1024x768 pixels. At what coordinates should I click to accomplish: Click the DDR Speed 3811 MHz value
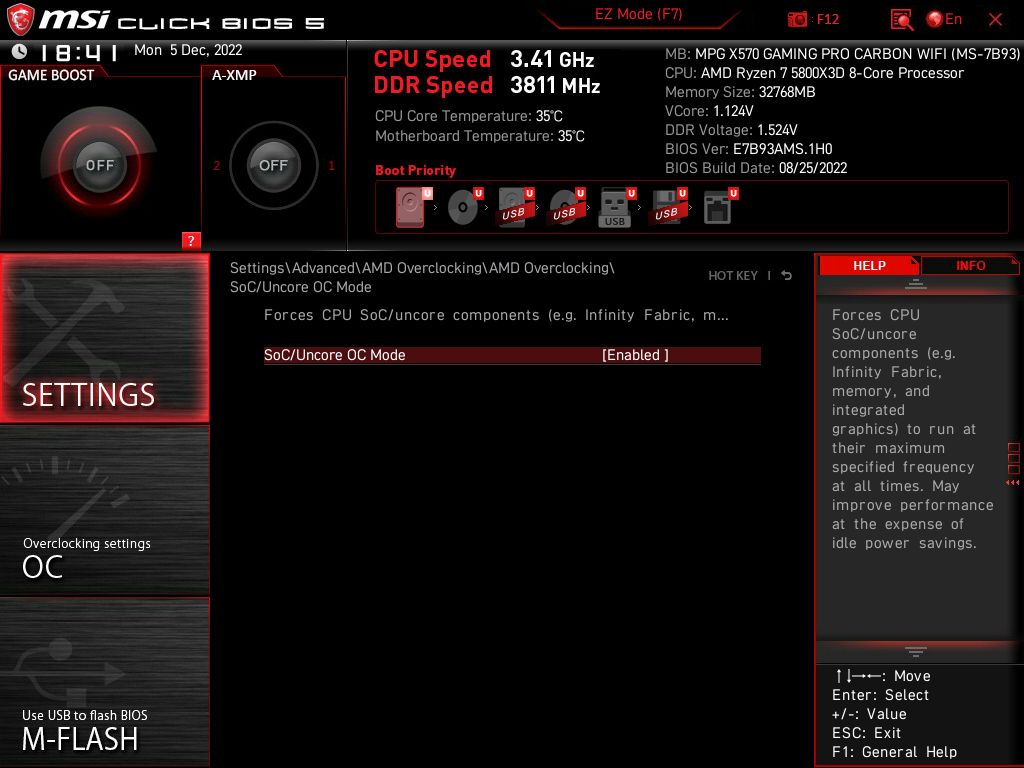pyautogui.click(x=554, y=86)
